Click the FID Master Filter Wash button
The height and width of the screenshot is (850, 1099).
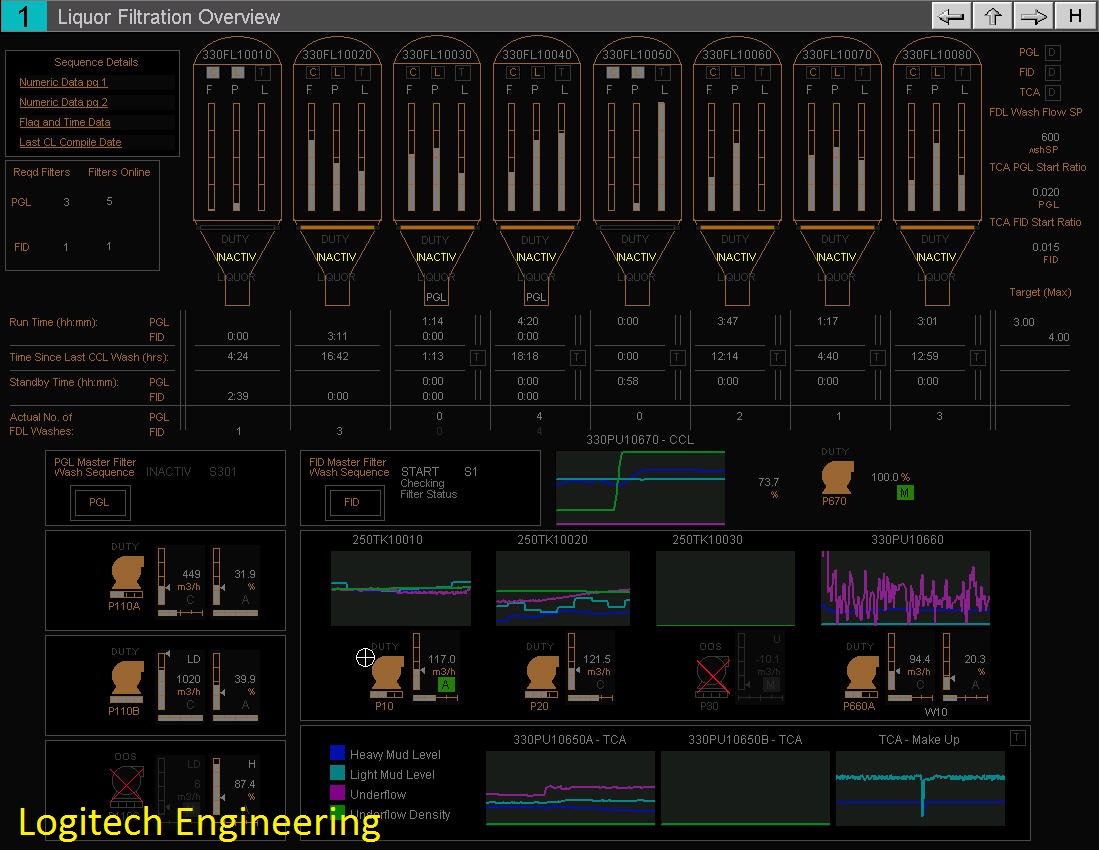click(x=354, y=502)
